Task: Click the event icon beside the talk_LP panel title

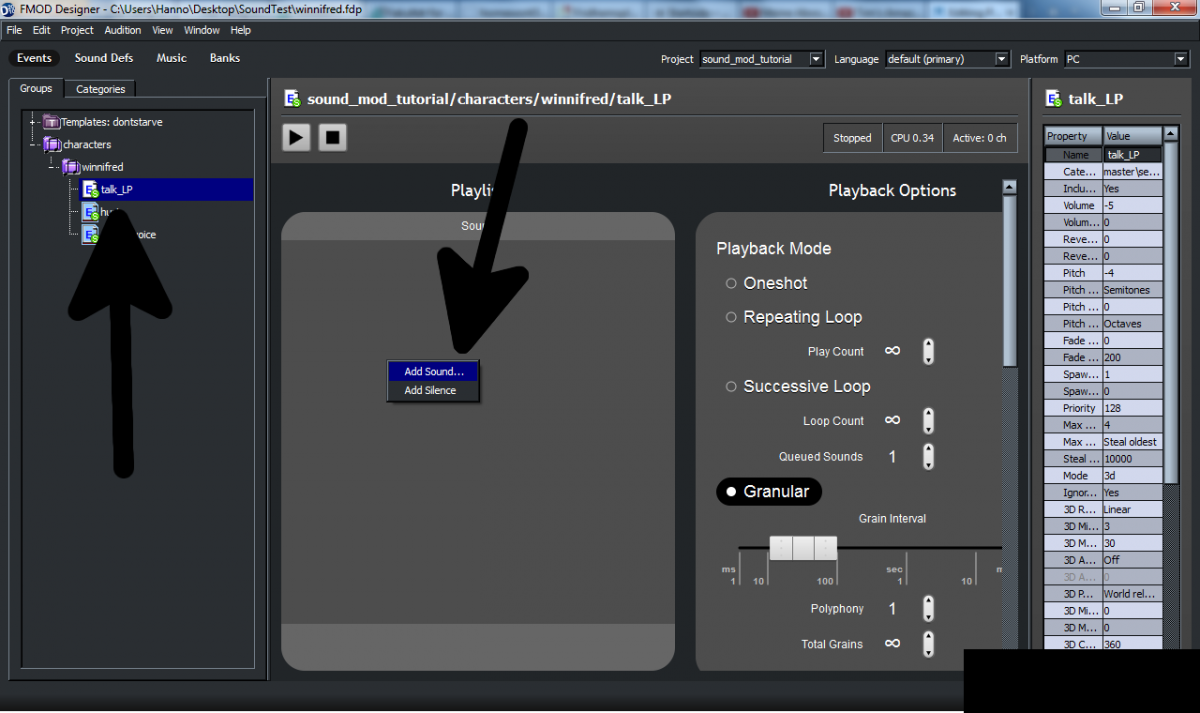Action: tap(1053, 98)
